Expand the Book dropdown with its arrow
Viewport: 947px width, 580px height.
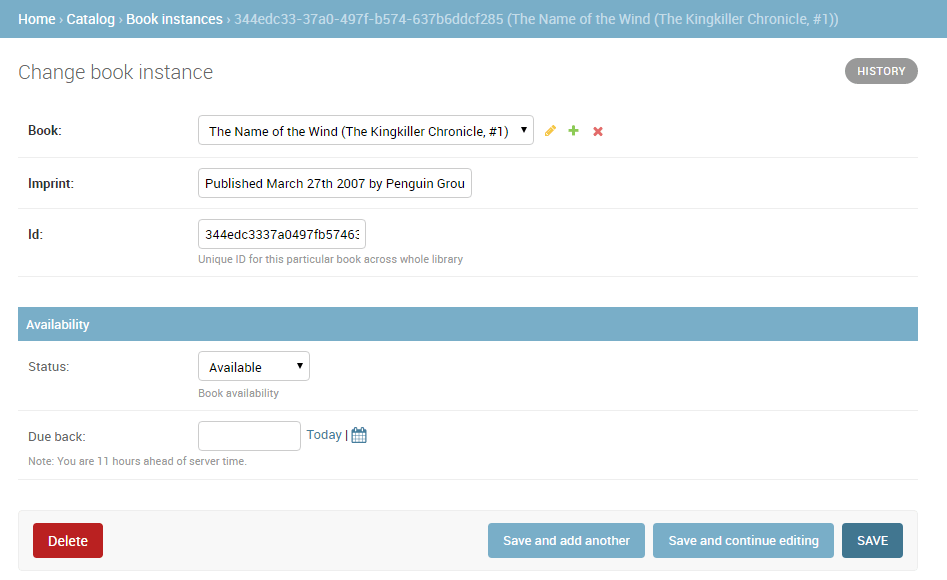click(524, 130)
